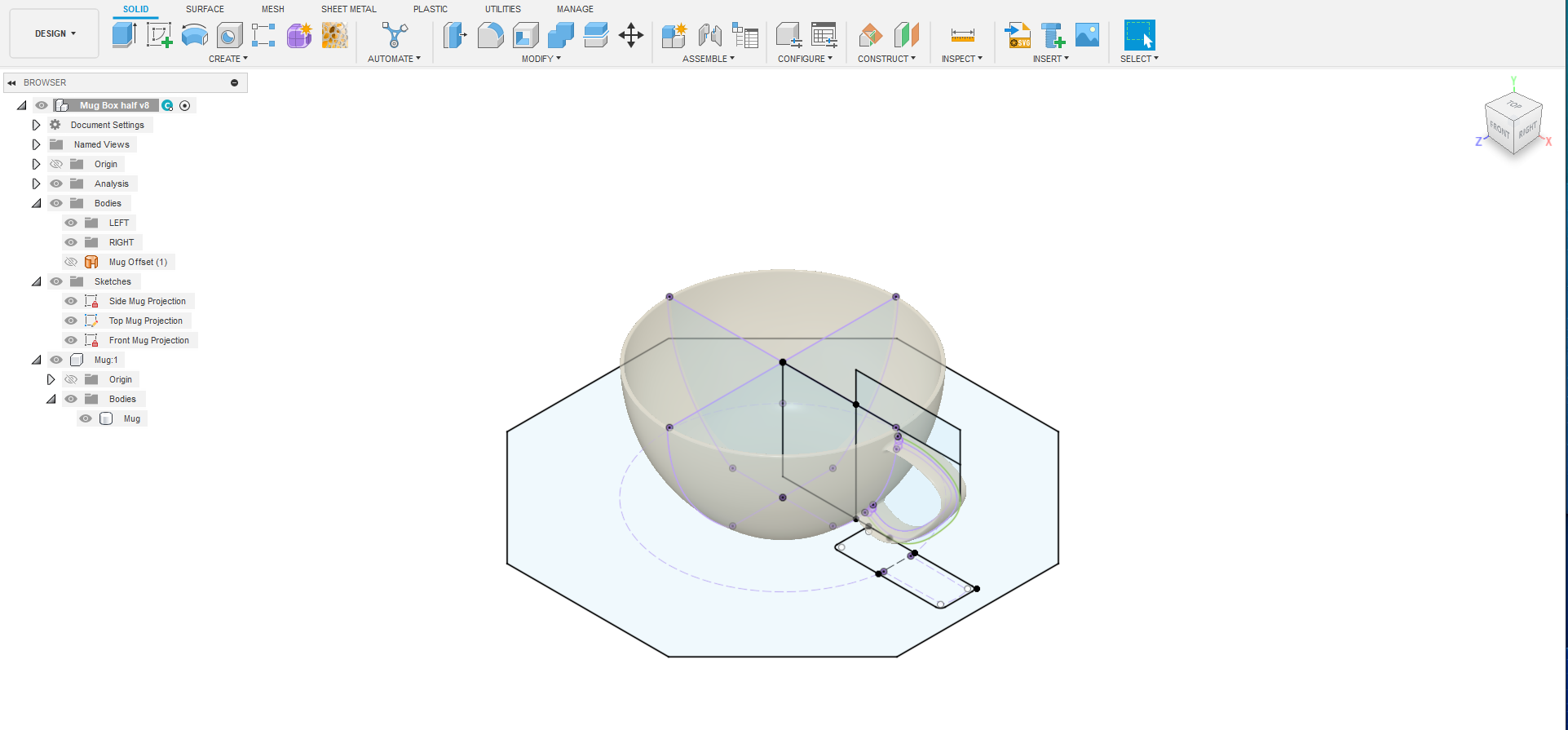Select the Move/Copy arrows icon
The width and height of the screenshot is (1568, 730).
(x=631, y=35)
